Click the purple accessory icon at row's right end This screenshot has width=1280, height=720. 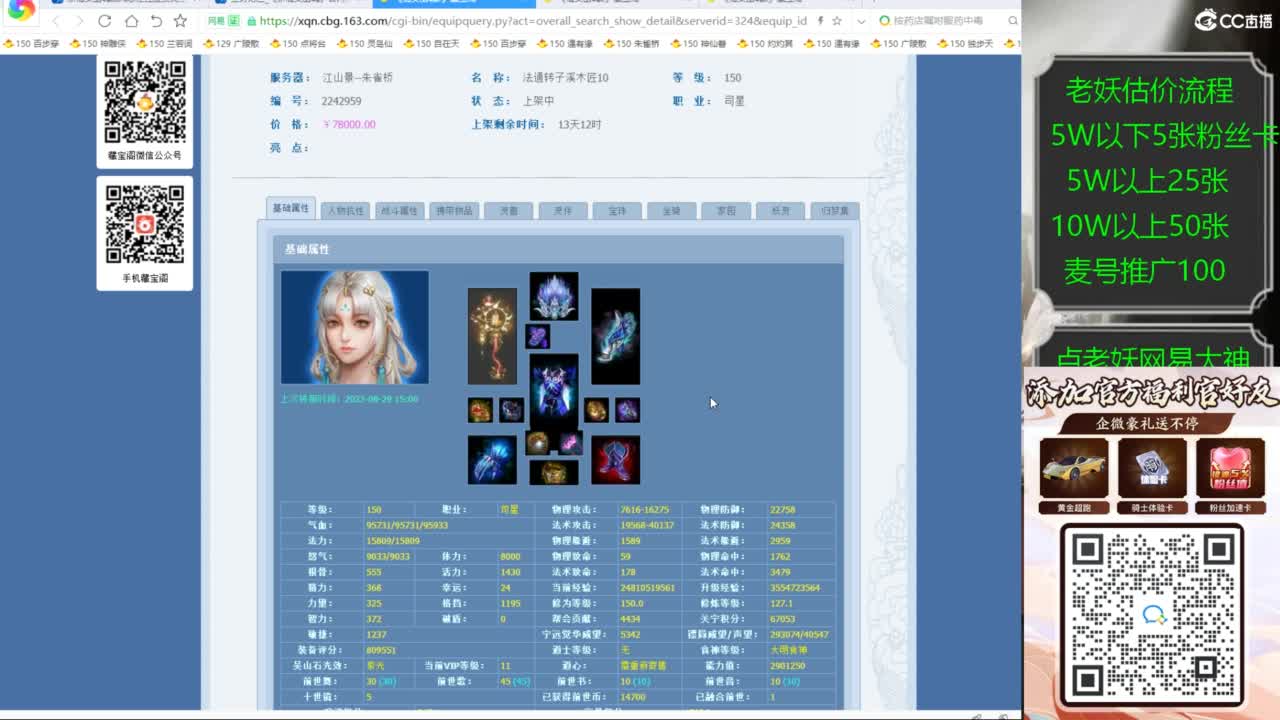627,410
